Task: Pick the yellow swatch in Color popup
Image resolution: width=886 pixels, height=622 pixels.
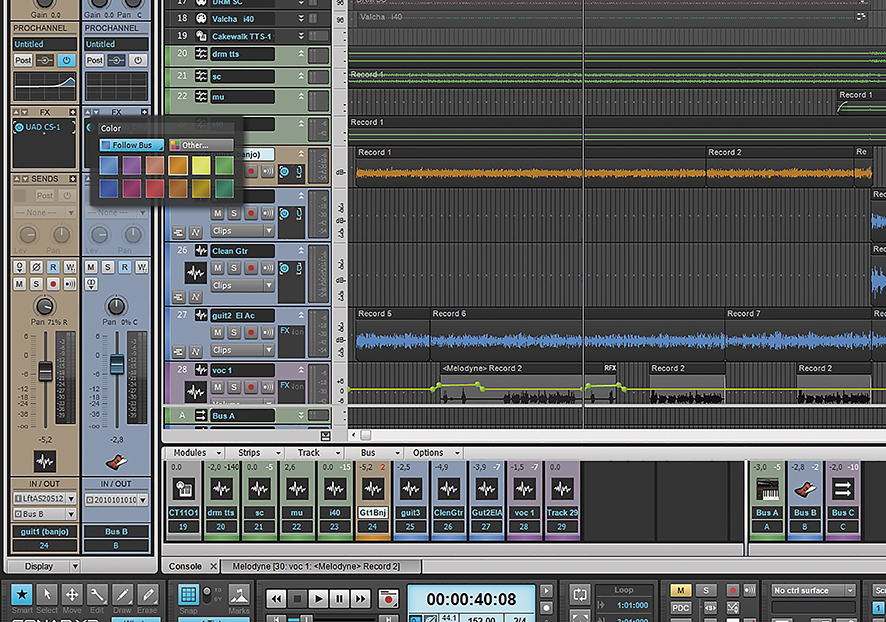Action: point(201,165)
